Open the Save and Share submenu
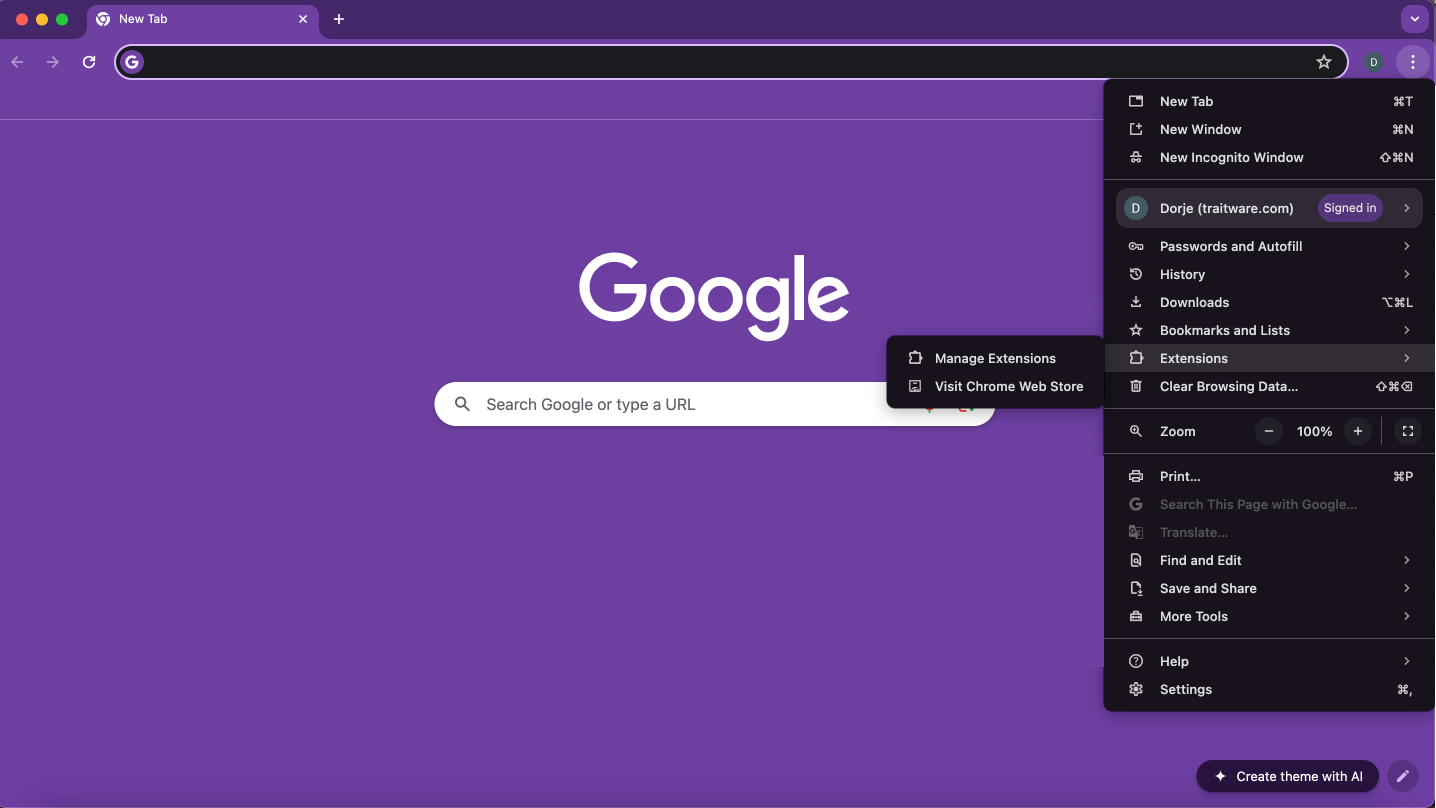 [1269, 588]
